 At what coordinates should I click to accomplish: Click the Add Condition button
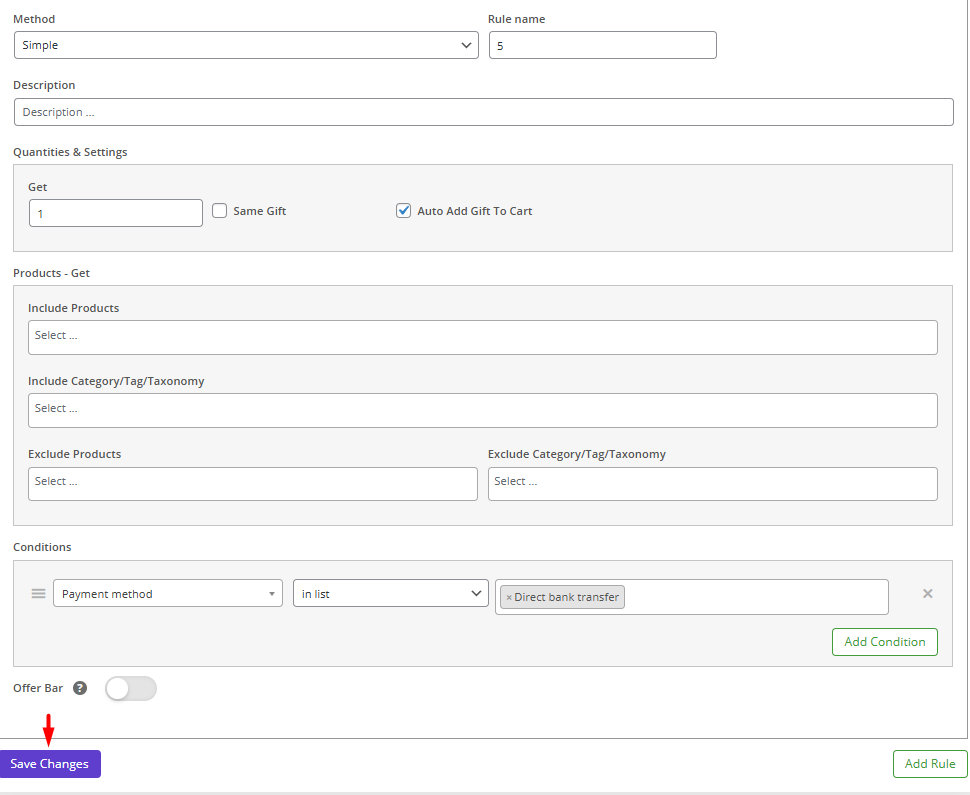coord(884,642)
